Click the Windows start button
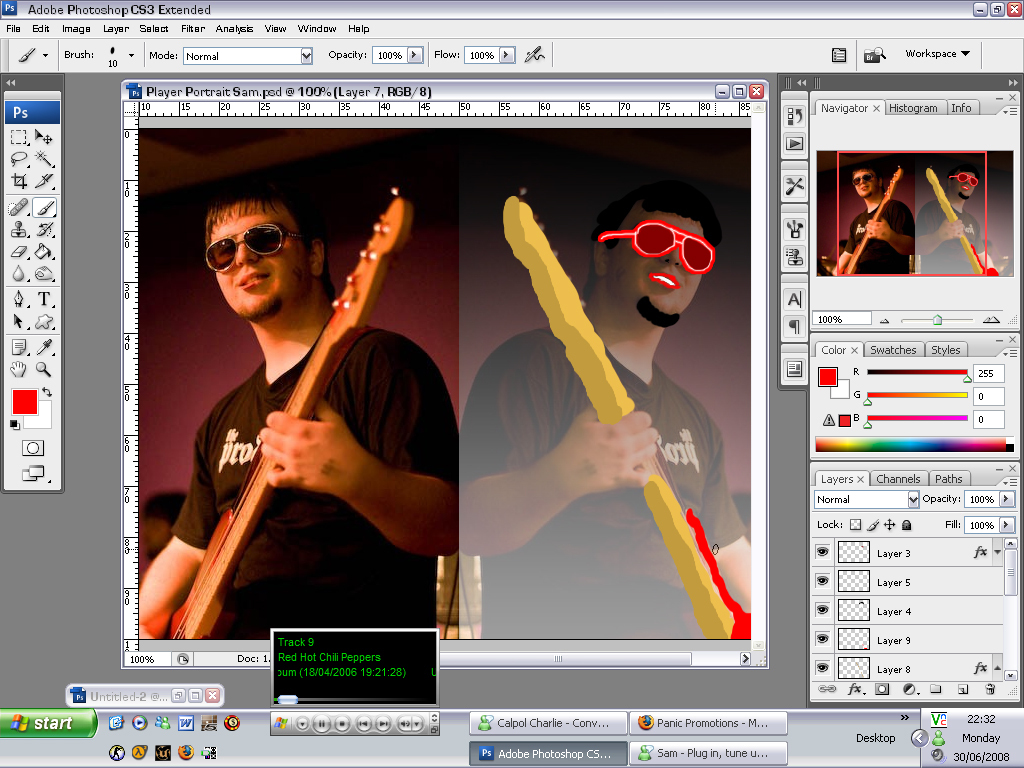 pos(48,723)
